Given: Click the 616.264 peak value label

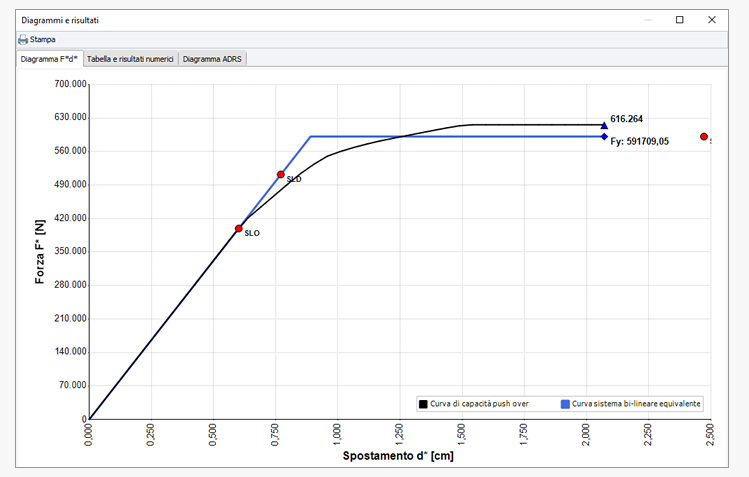Looking at the screenshot, I should pos(626,119).
